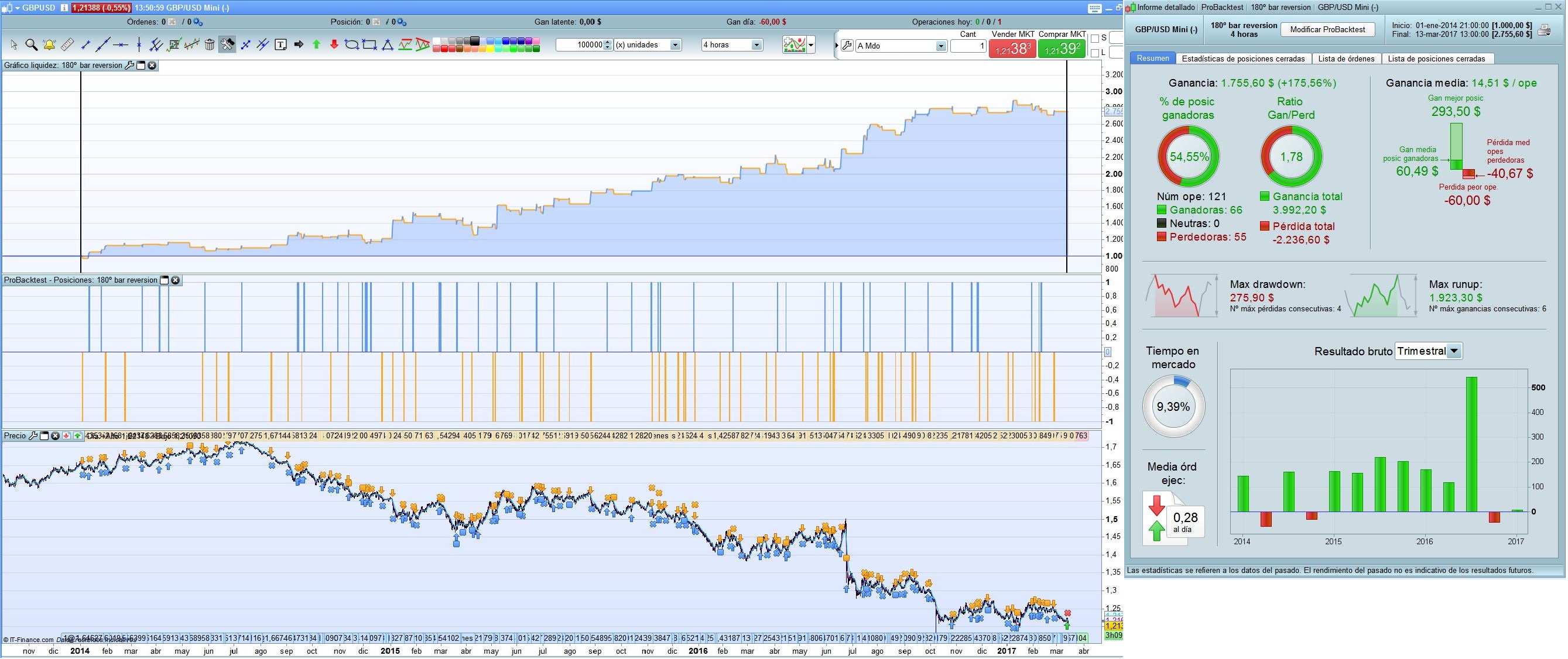Open the 4 horas timeframe dropdown

tap(756, 45)
